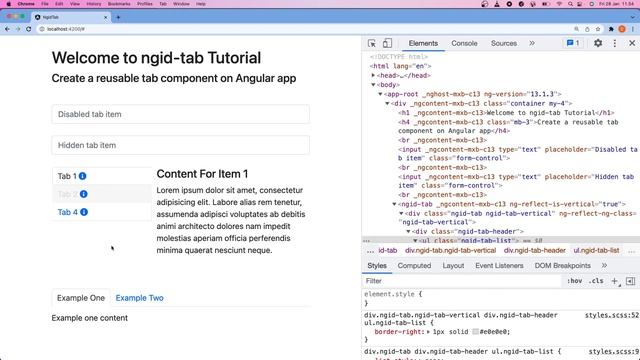
Task: Select the Elements panel tab
Action: (423, 43)
